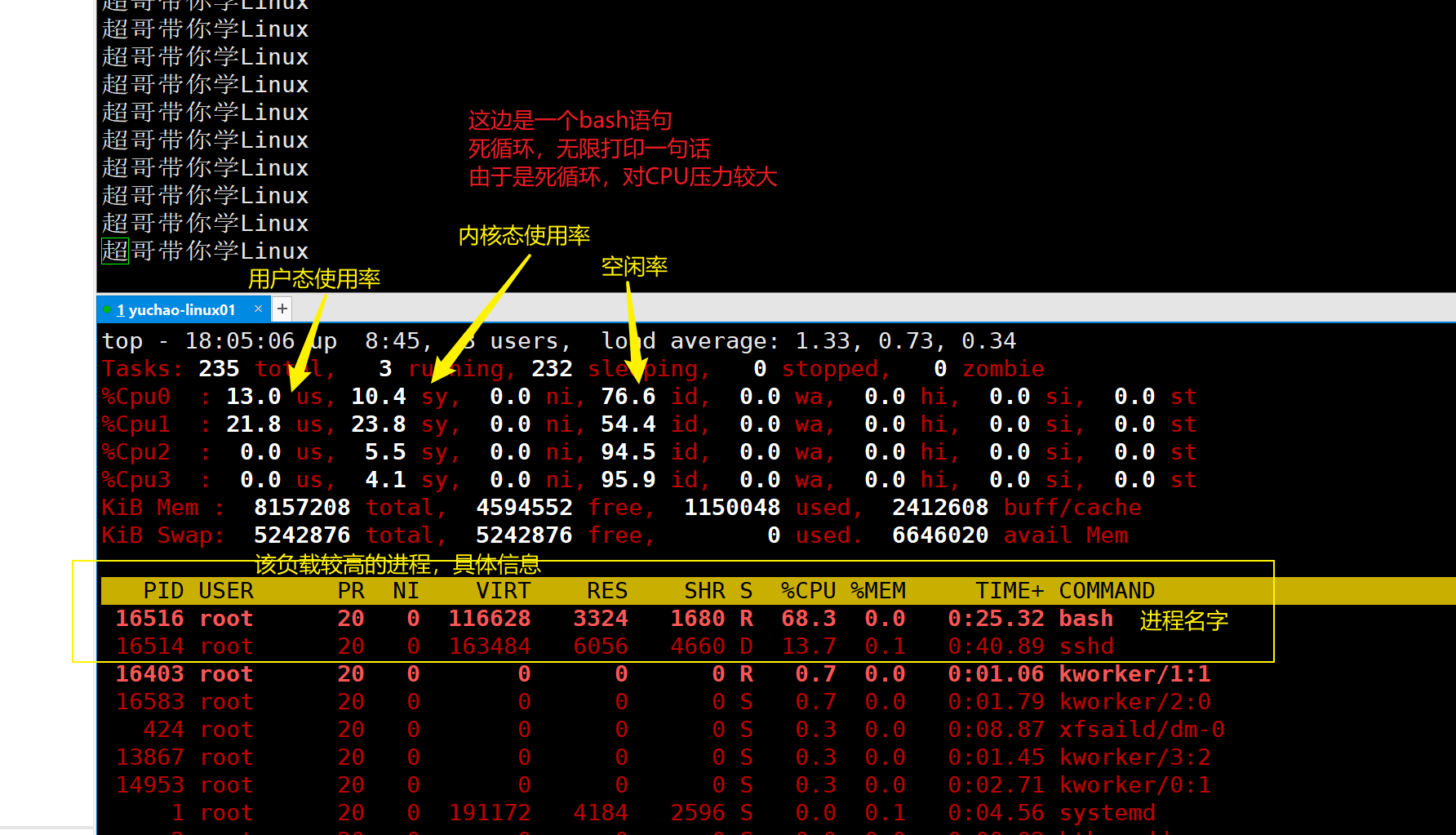Click the yellow '进程名字' annotation
Viewport: 1456px width, 835px height.
[x=1183, y=621]
